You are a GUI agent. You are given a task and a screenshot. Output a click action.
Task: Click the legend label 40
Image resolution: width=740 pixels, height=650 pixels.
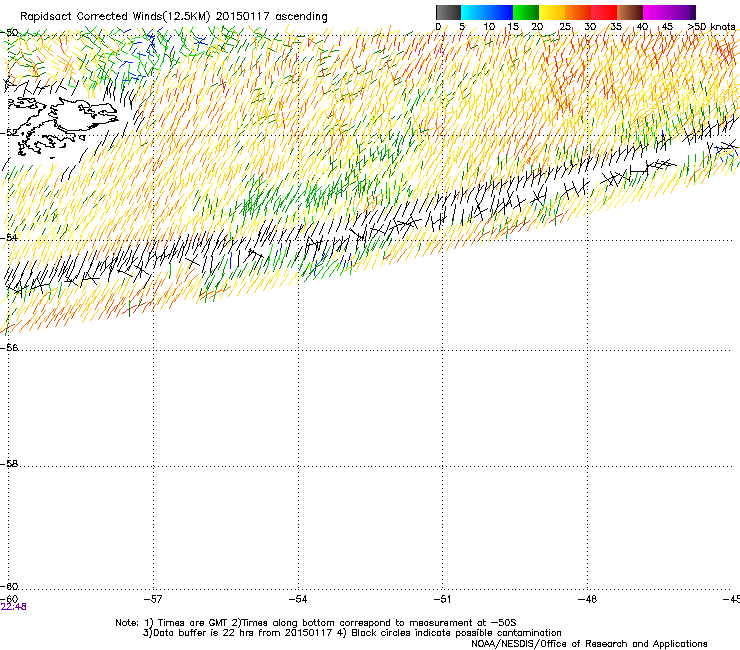click(642, 27)
